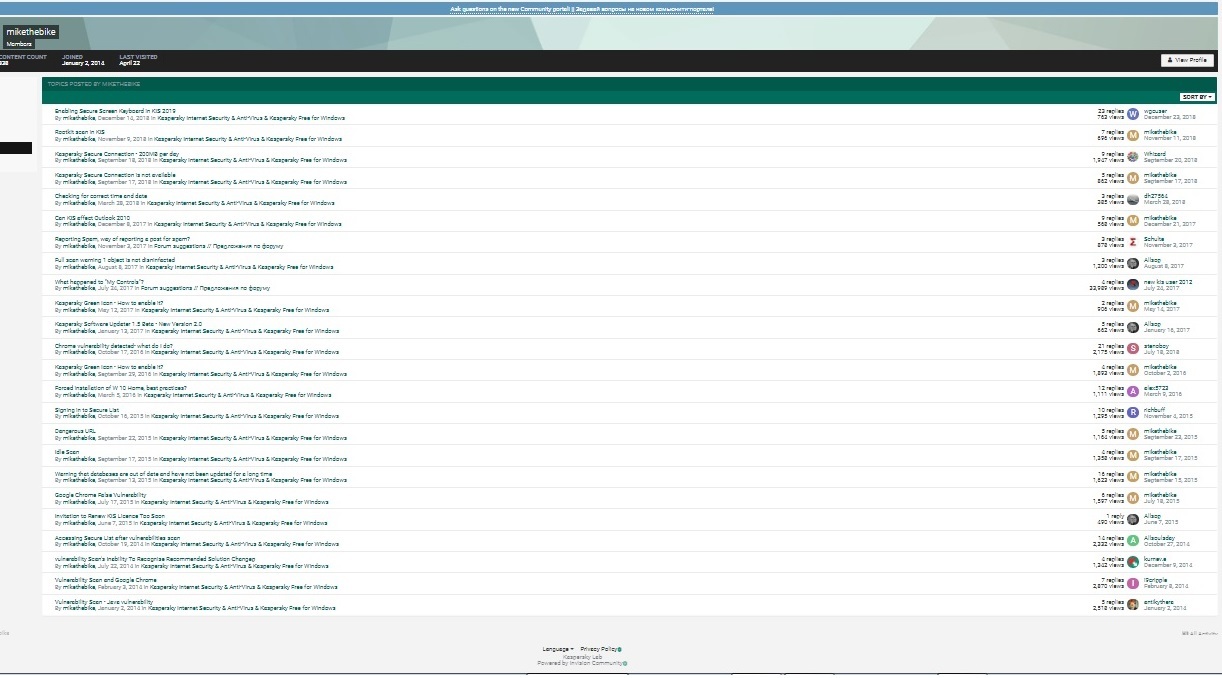
Task: Click pink avatar in Vulnerability Scan and Google Chrome row
Action: (1133, 583)
